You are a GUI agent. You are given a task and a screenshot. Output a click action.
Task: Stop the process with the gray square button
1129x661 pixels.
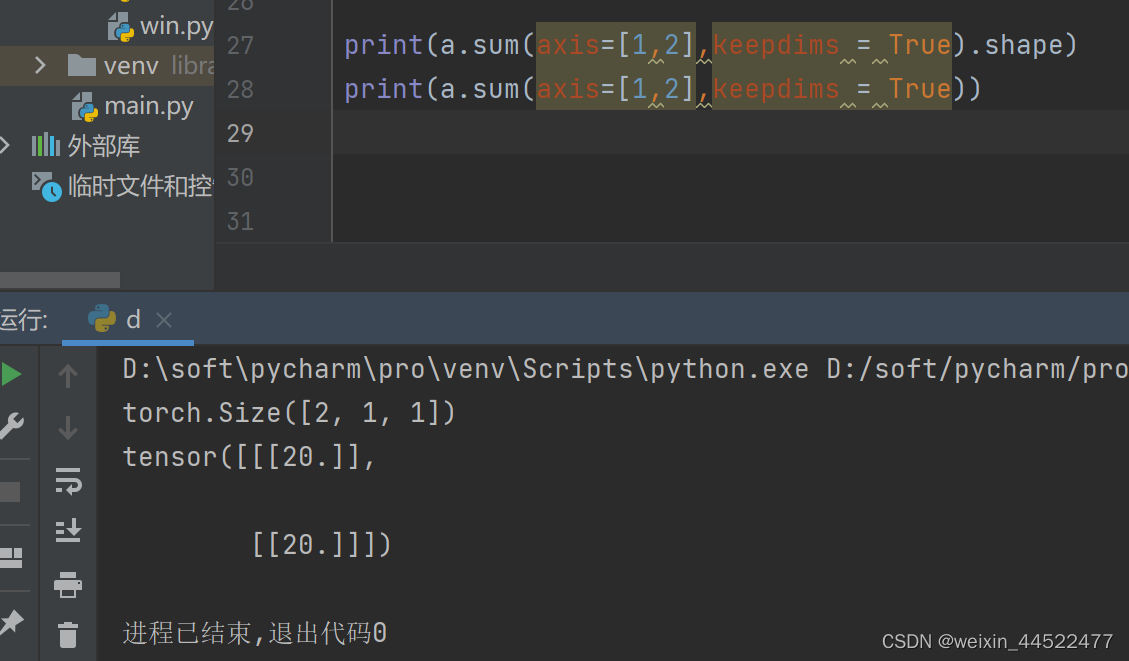click(9, 493)
